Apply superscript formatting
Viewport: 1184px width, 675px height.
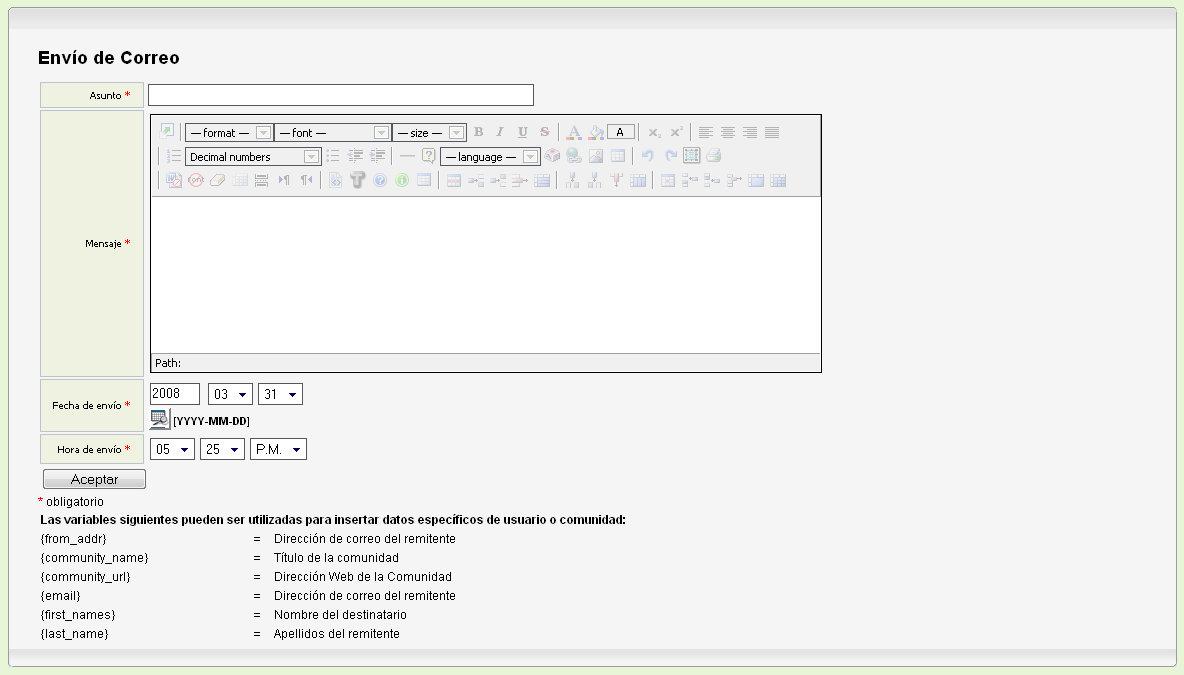point(677,132)
